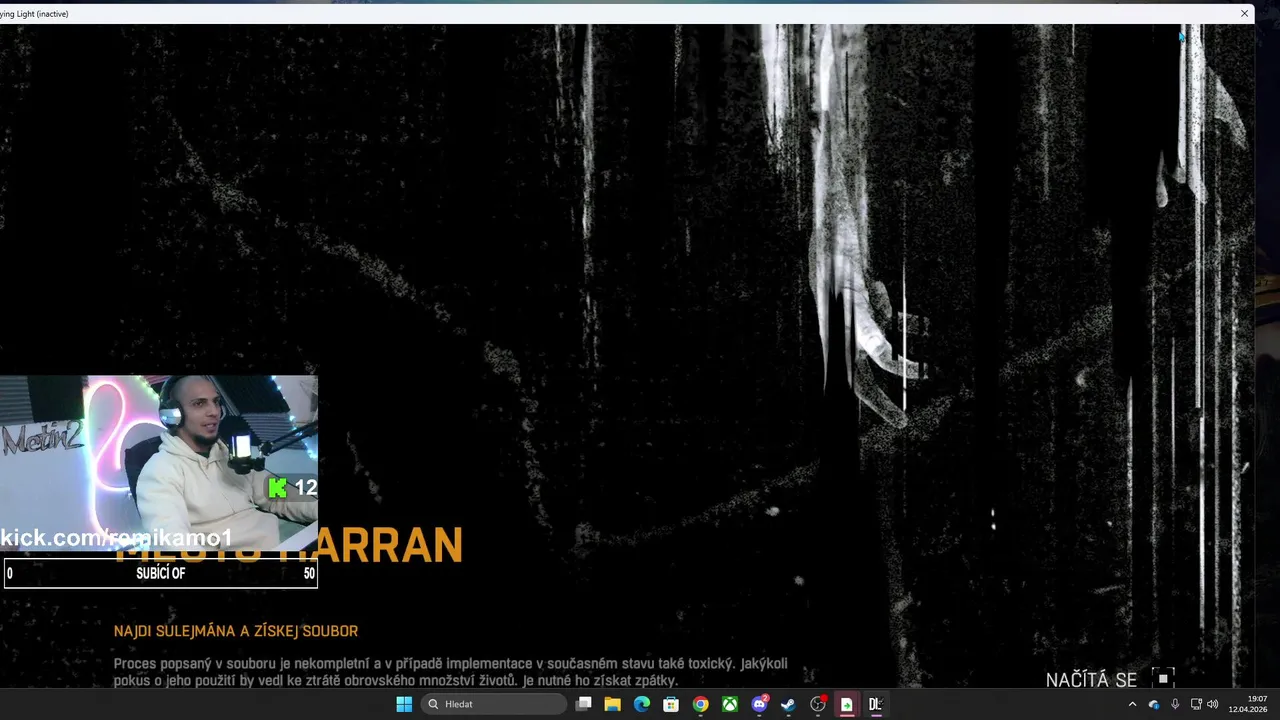Open the green file app on the taskbar
Image resolution: width=1280 pixels, height=720 pixels.
pyautogui.click(x=846, y=704)
